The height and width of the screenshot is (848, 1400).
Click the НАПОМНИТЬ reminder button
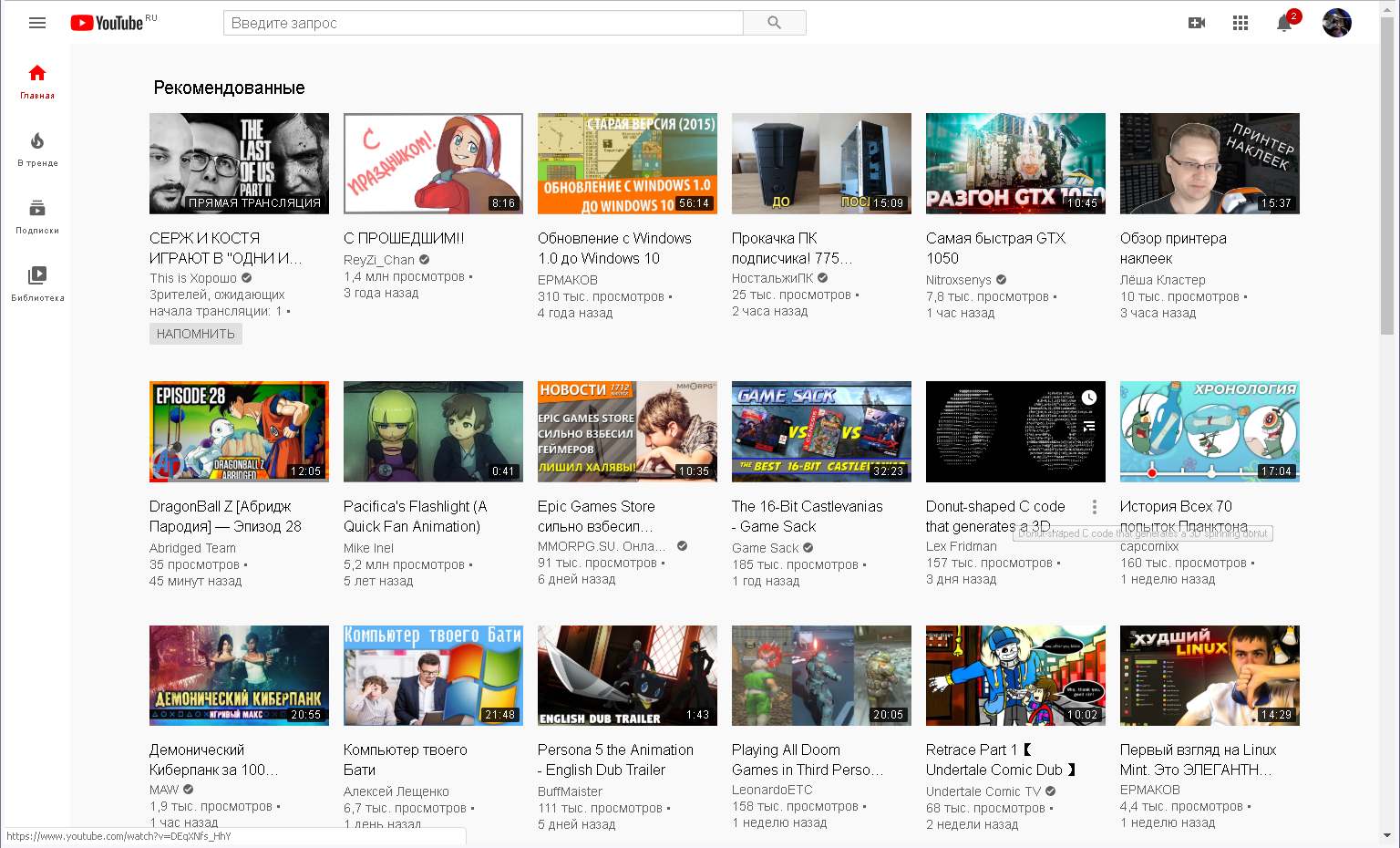pos(196,334)
